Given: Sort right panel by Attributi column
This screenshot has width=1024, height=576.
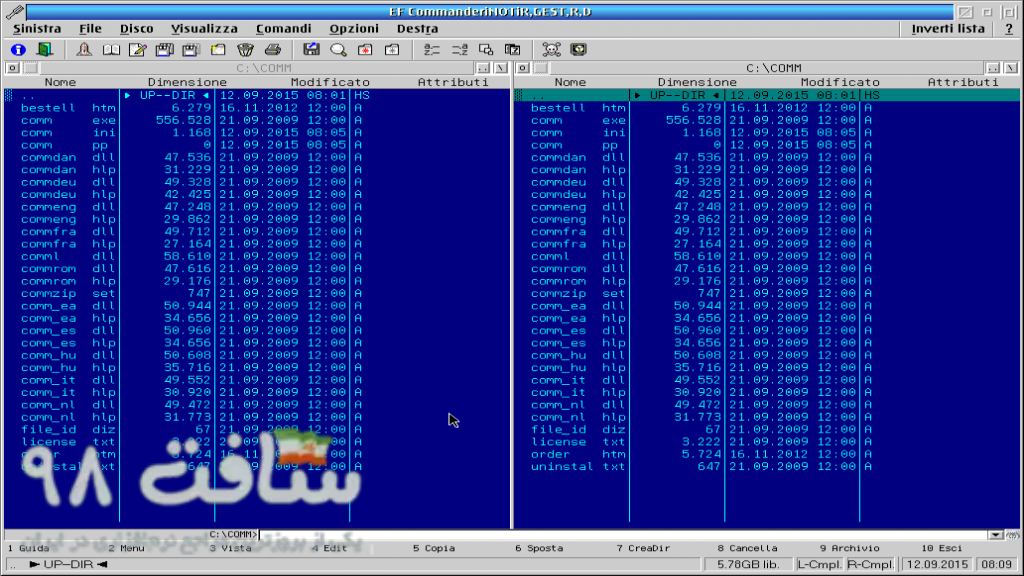Looking at the screenshot, I should coord(963,82).
